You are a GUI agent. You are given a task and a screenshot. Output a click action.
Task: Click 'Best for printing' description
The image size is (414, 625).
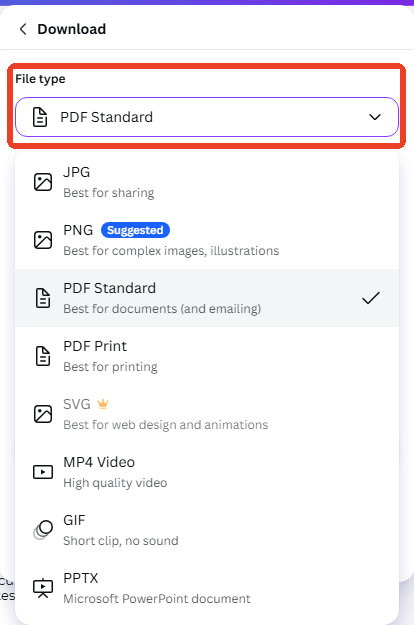coord(110,367)
